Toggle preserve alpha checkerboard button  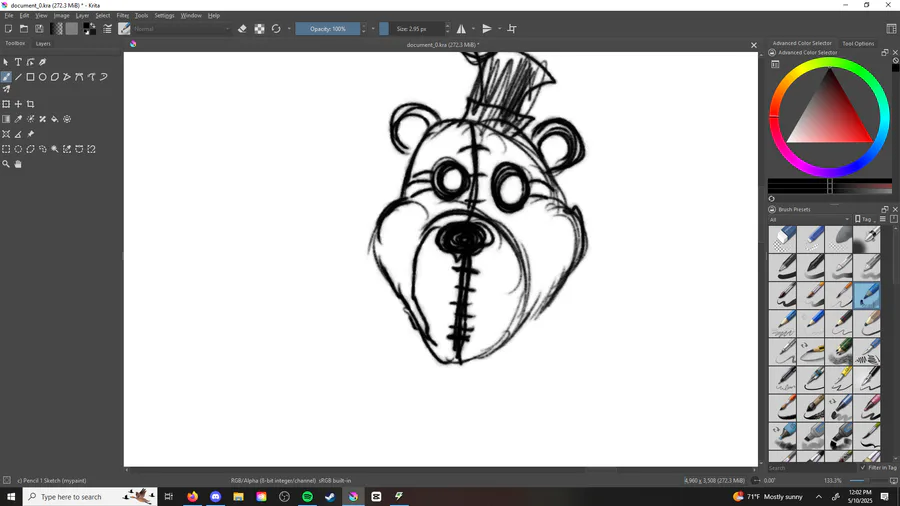click(x=259, y=29)
